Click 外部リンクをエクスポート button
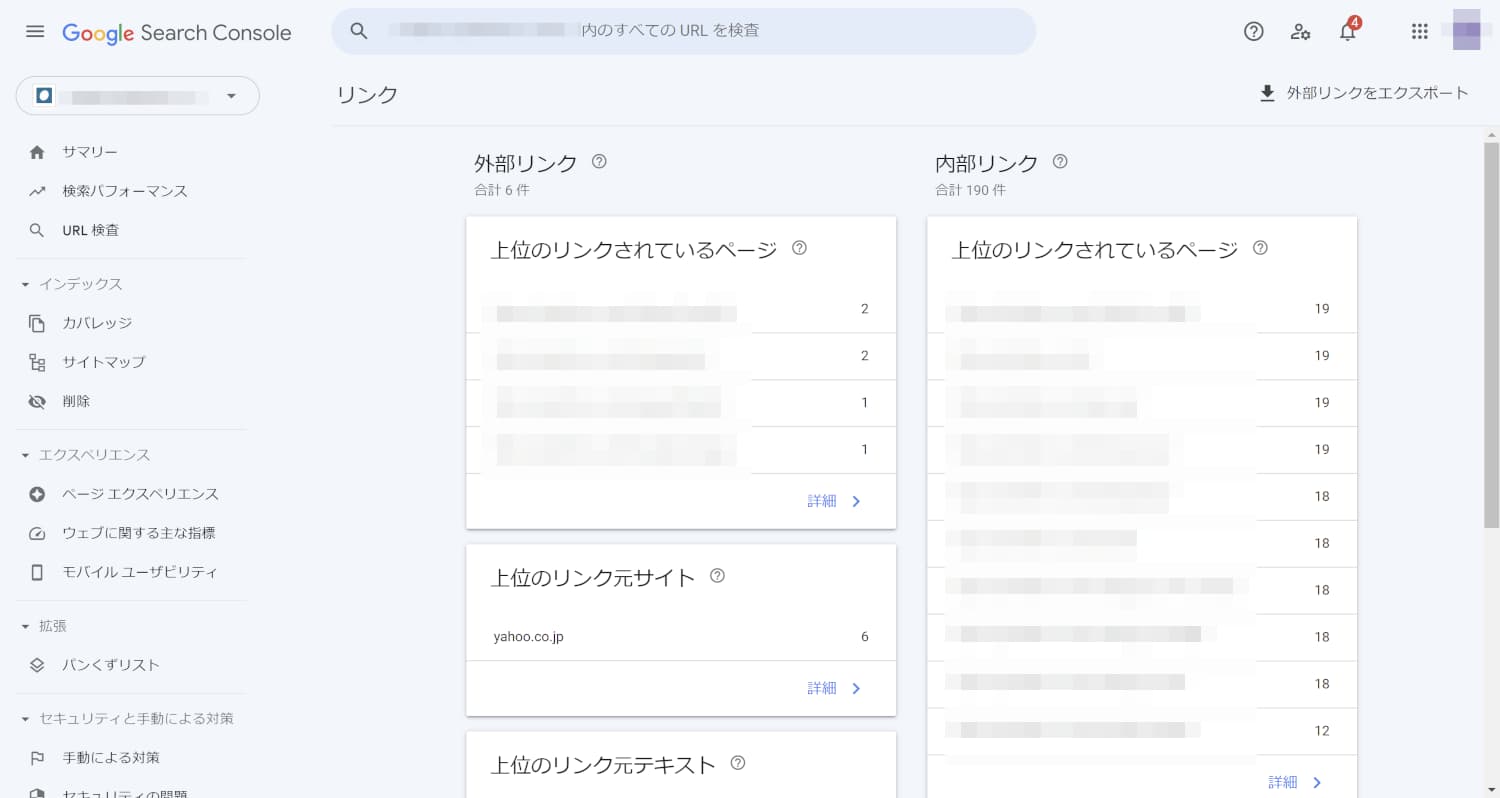The image size is (1500, 798). coord(1364,93)
